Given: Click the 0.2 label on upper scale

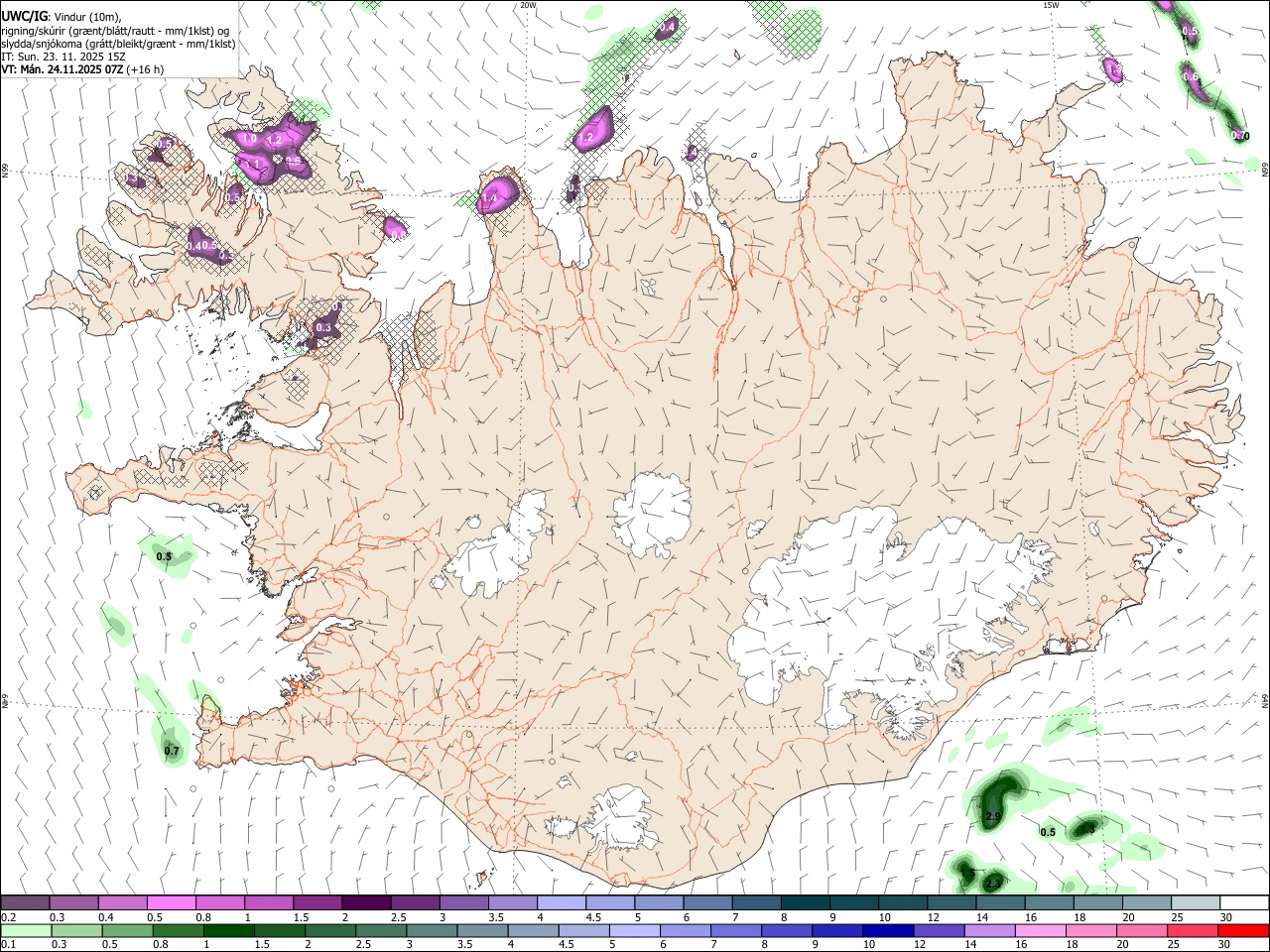Looking at the screenshot, I should tap(8, 917).
